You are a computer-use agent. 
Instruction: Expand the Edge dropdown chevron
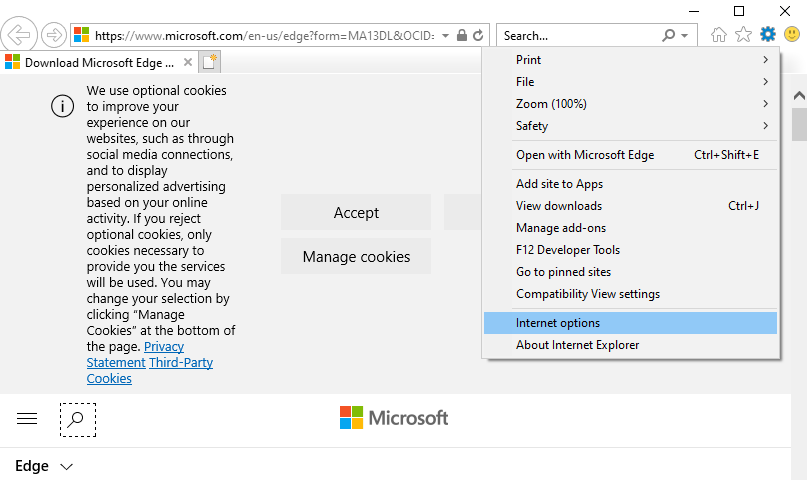click(66, 467)
